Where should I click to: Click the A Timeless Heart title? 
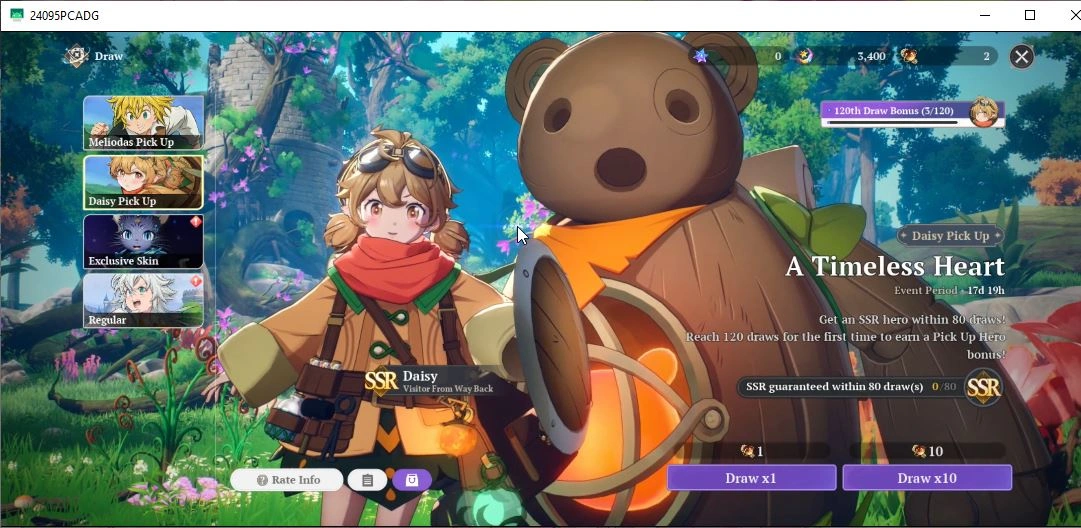click(x=895, y=266)
